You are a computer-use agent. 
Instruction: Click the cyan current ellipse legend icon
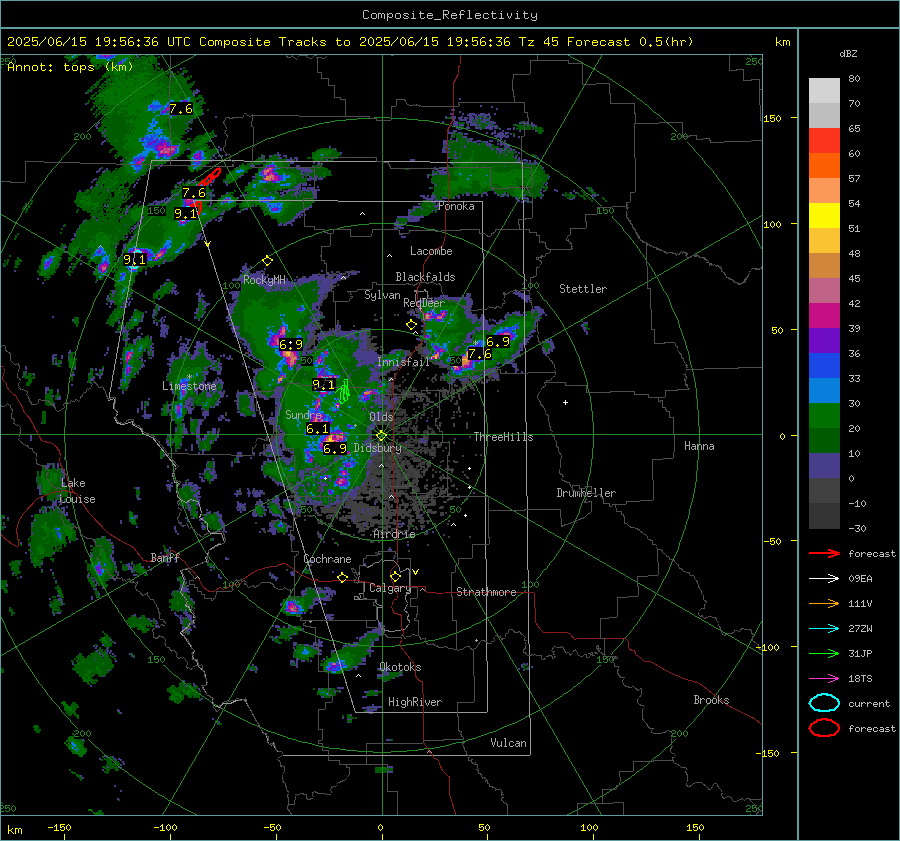[x=824, y=703]
